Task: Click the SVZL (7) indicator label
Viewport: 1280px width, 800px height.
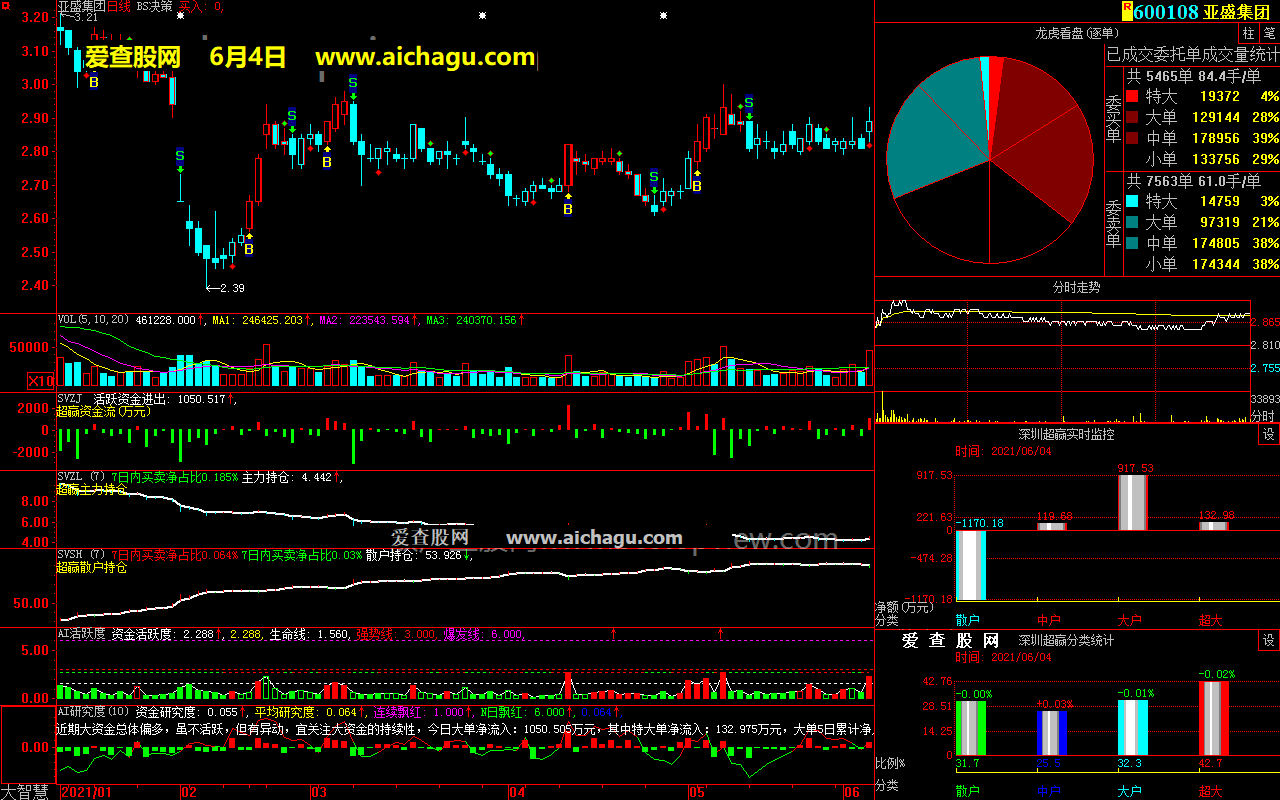Action: pos(81,477)
